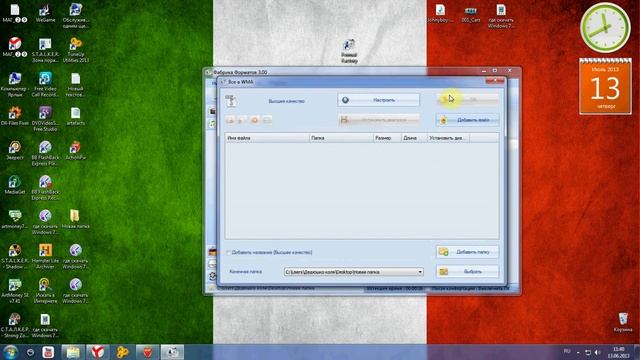Open the ActionPic desktop shortcut

[x=76, y=150]
